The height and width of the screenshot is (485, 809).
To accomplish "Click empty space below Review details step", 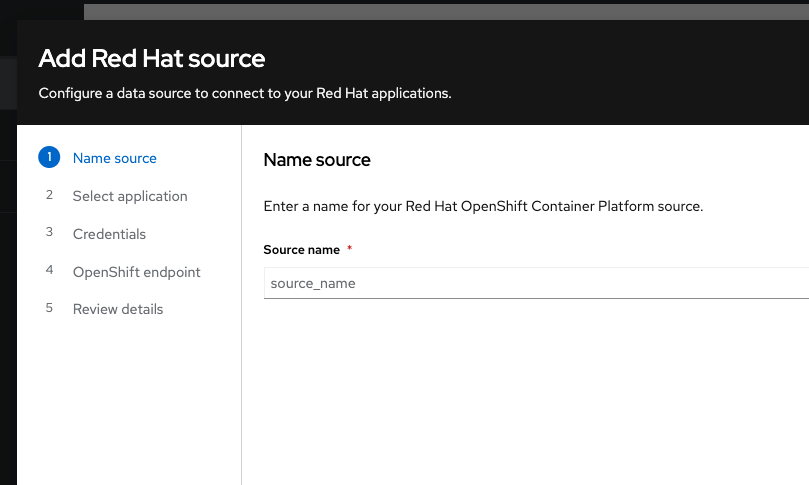I will (x=129, y=400).
